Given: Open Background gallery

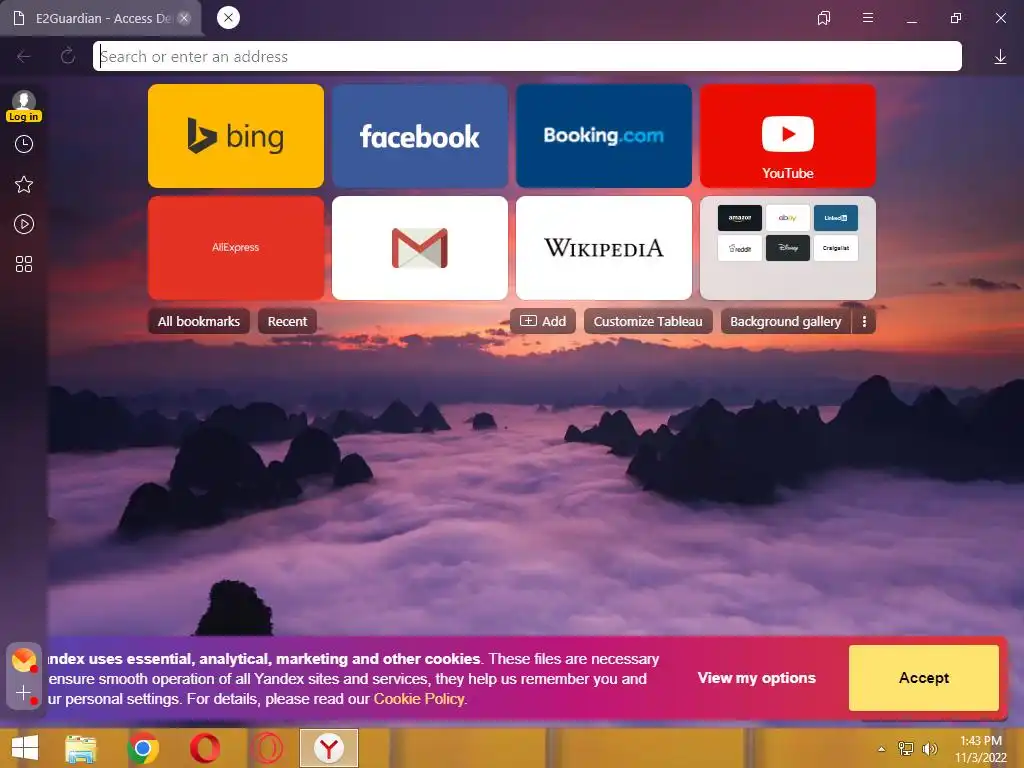Looking at the screenshot, I should point(786,321).
